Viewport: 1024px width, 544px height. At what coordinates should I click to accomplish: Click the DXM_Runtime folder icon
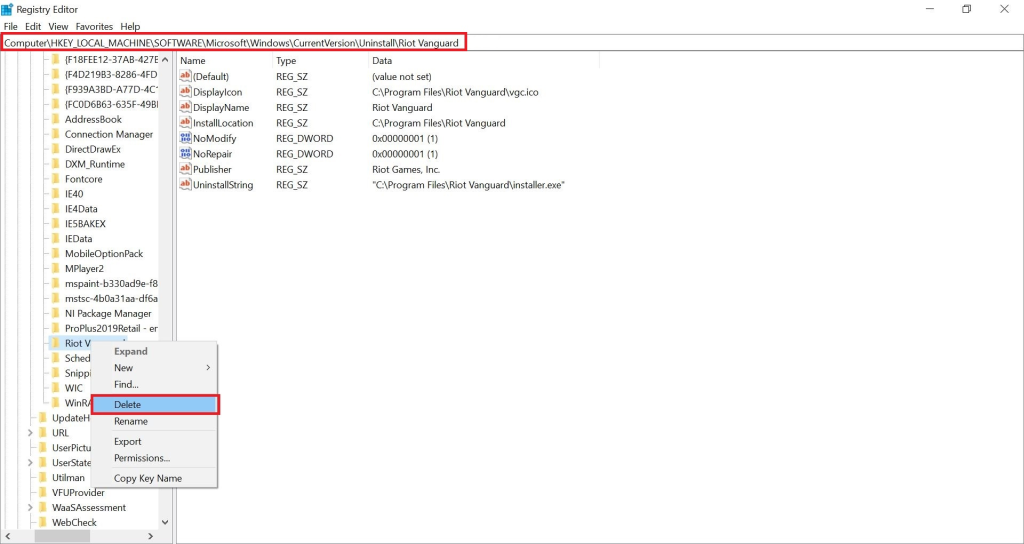[x=56, y=164]
